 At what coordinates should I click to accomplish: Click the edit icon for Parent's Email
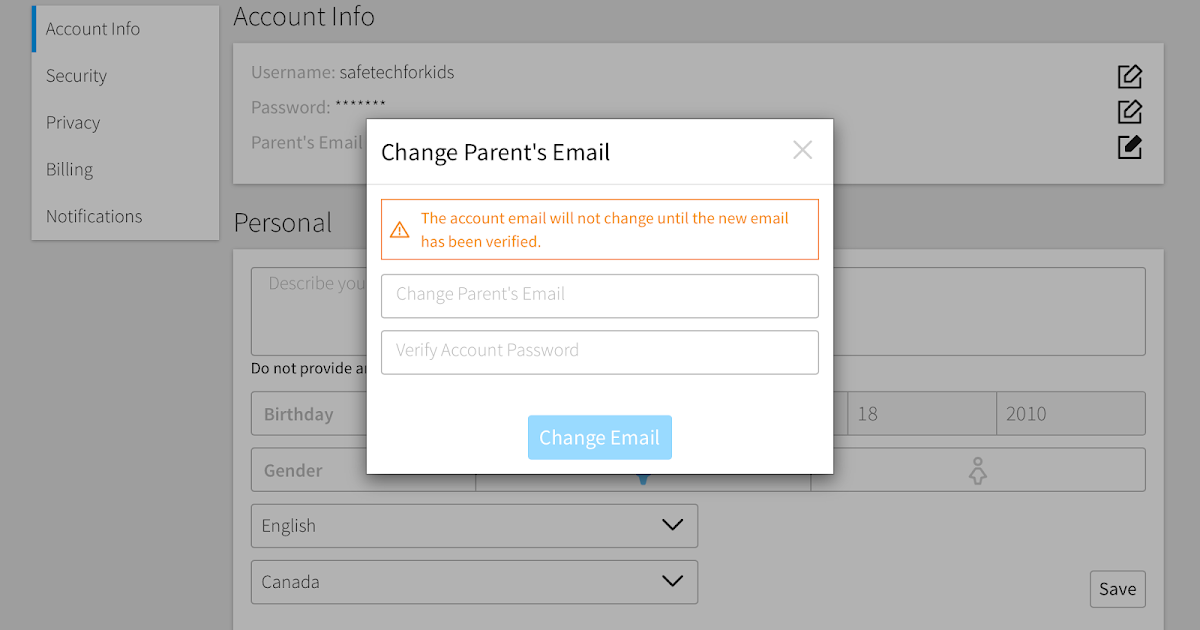(x=1129, y=147)
